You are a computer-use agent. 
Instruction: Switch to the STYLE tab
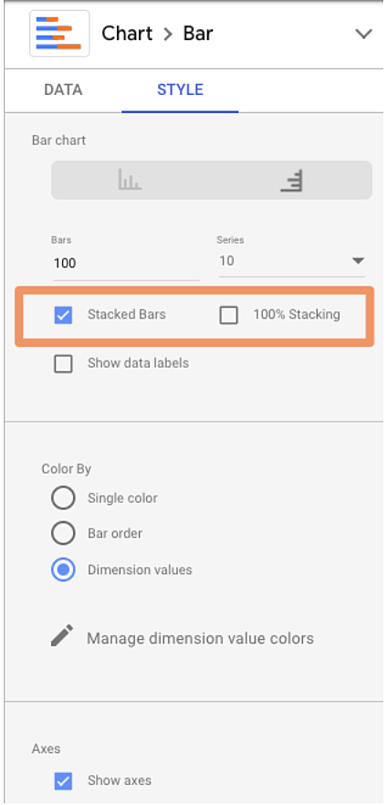click(x=180, y=90)
